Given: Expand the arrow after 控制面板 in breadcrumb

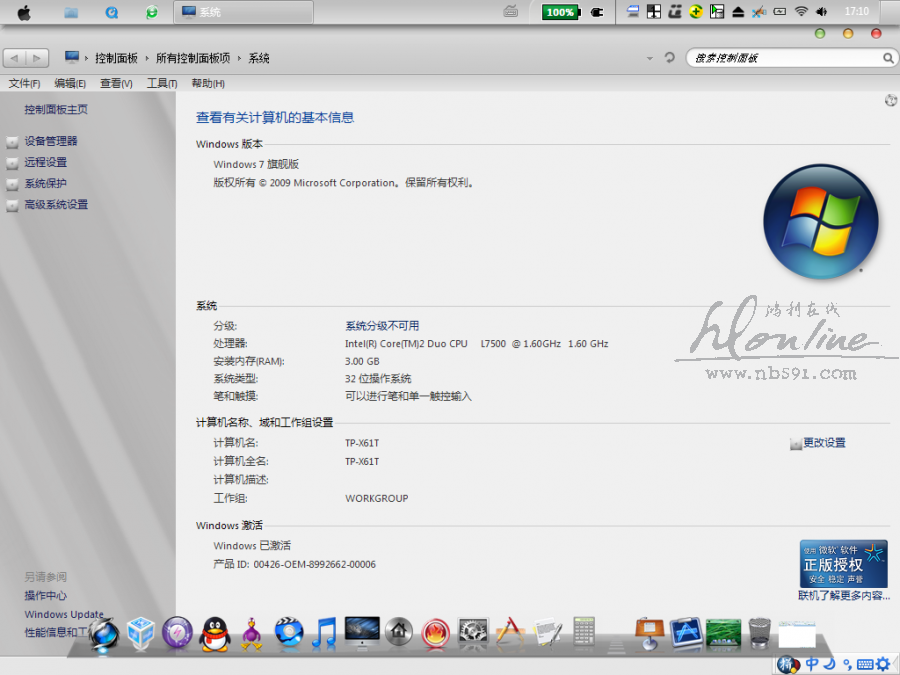Looking at the screenshot, I should pyautogui.click(x=147, y=58).
